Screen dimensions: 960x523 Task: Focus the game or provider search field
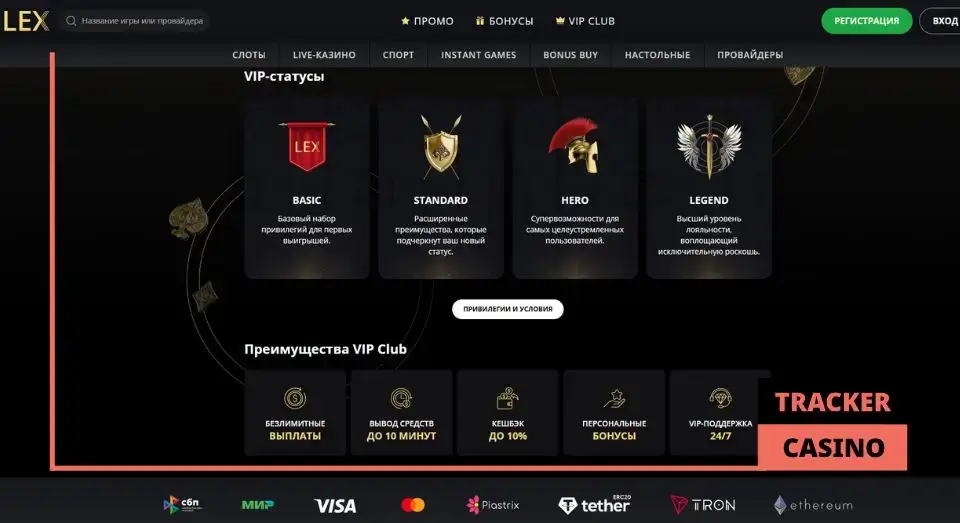point(135,21)
